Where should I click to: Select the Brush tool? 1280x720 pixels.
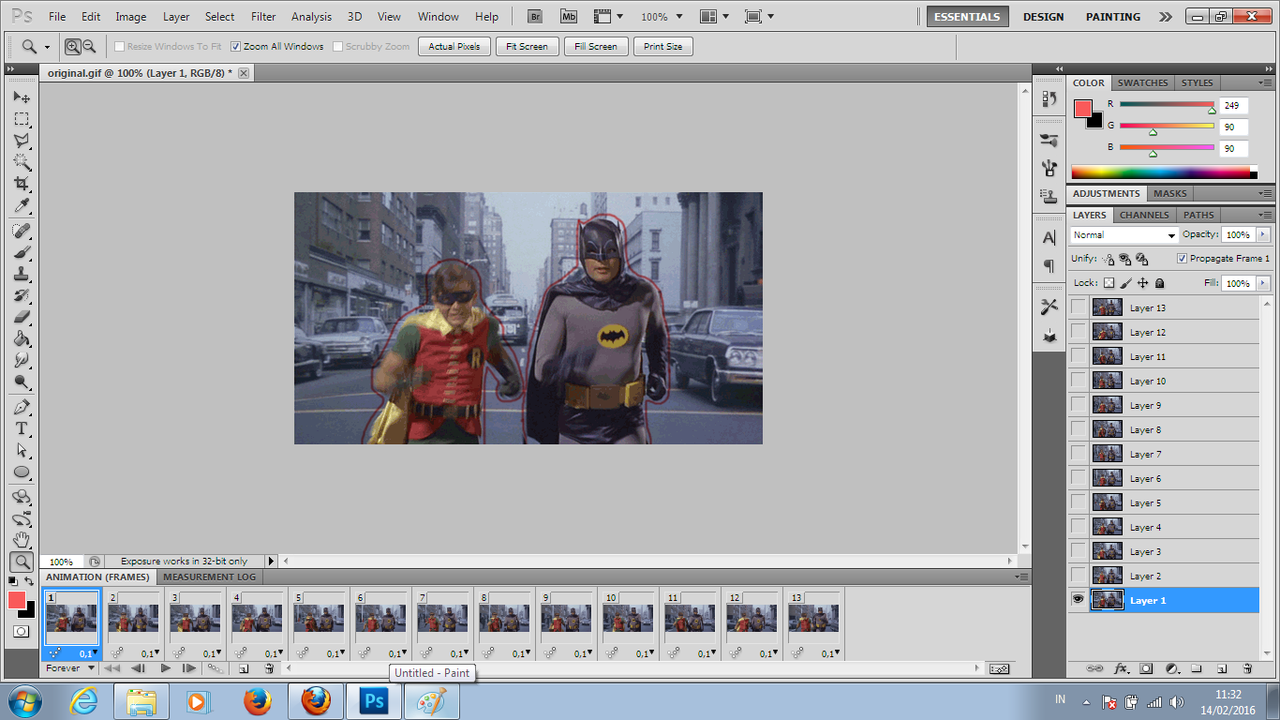(x=21, y=253)
